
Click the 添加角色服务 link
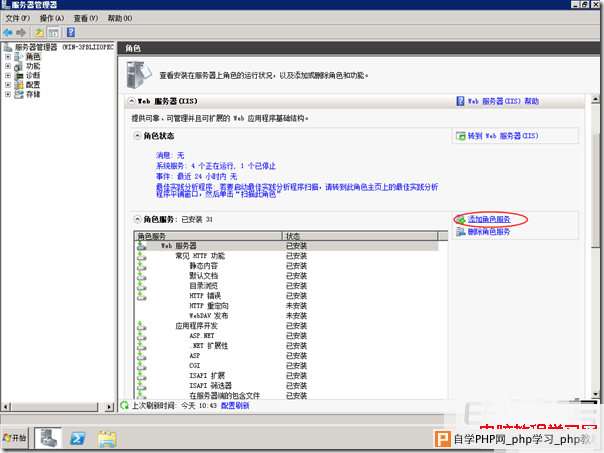point(488,219)
